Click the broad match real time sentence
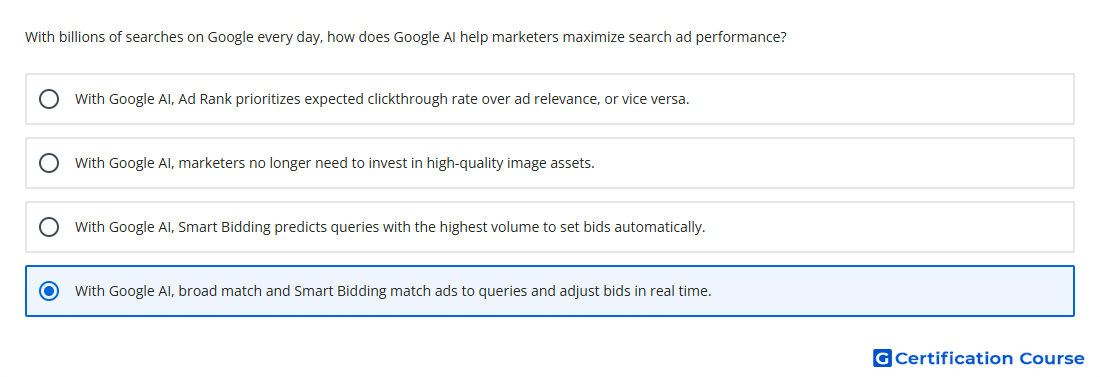The height and width of the screenshot is (377, 1100). pos(393,291)
